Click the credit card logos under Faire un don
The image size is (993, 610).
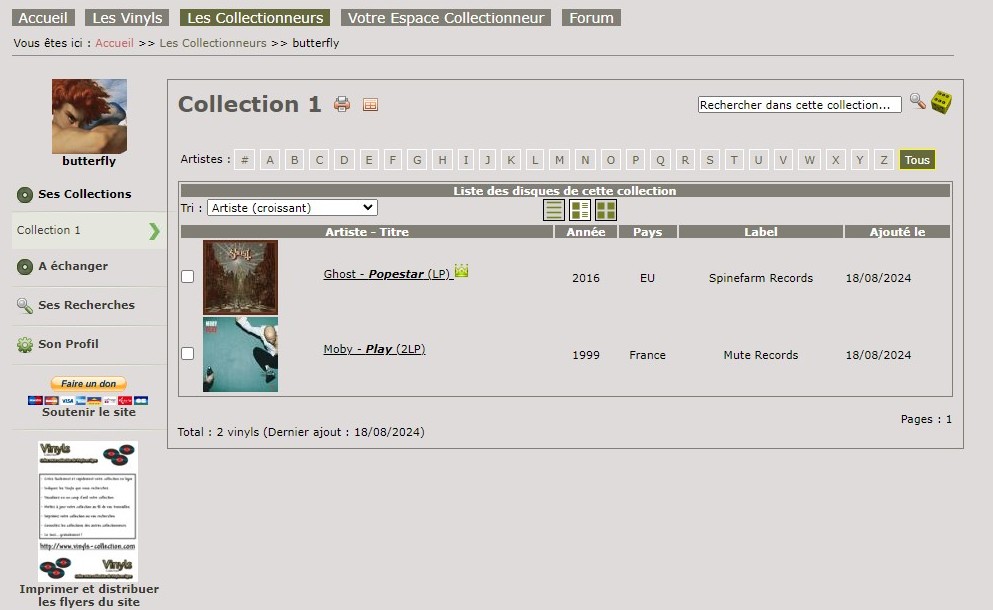pyautogui.click(x=88, y=400)
